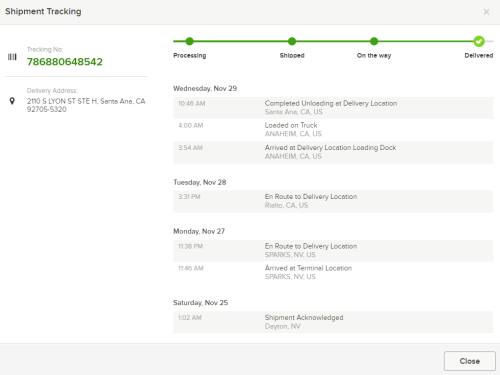Select the Completed Unloading at Delivery Location entry

pos(333,108)
